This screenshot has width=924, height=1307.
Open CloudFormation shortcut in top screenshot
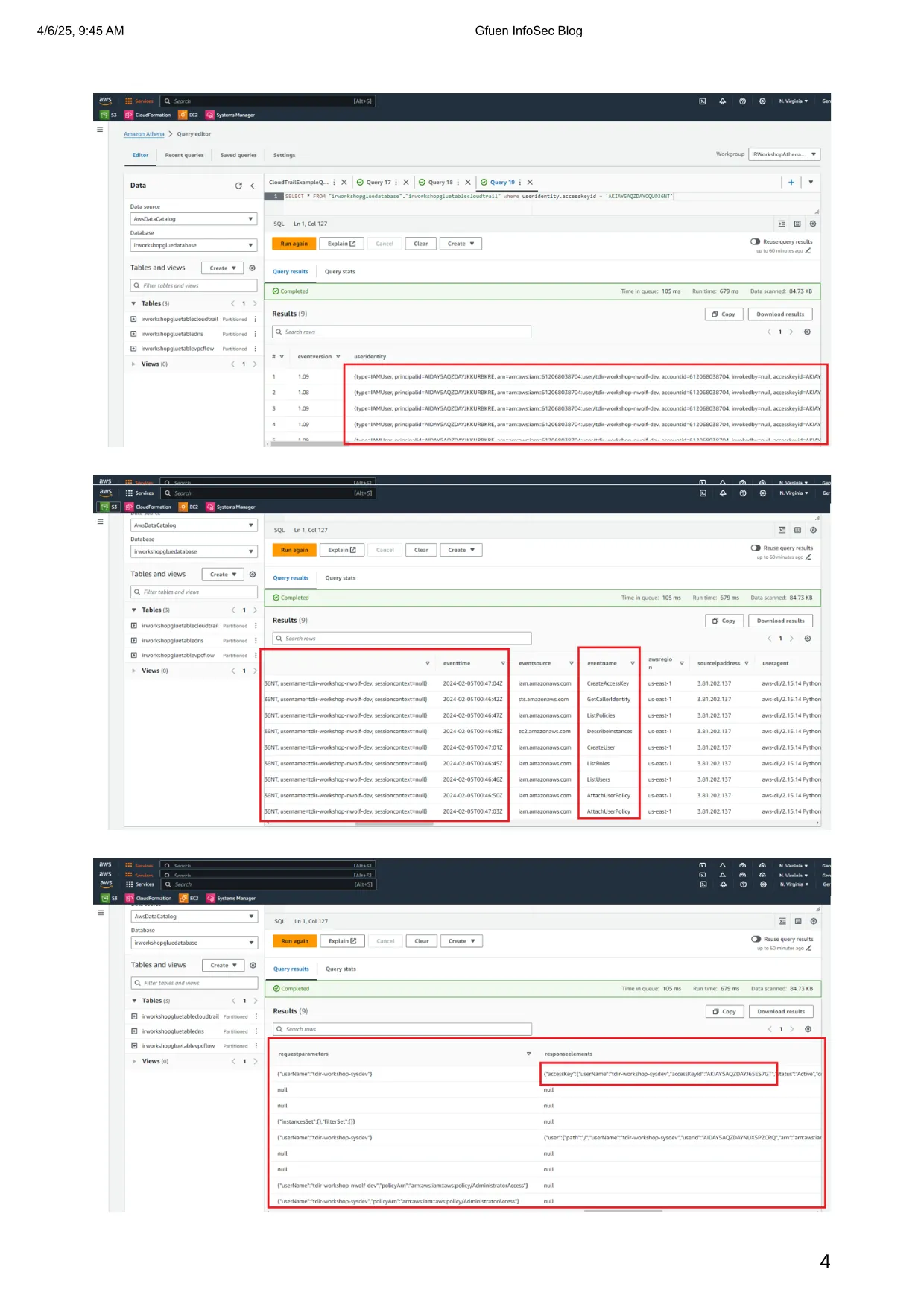[x=148, y=115]
